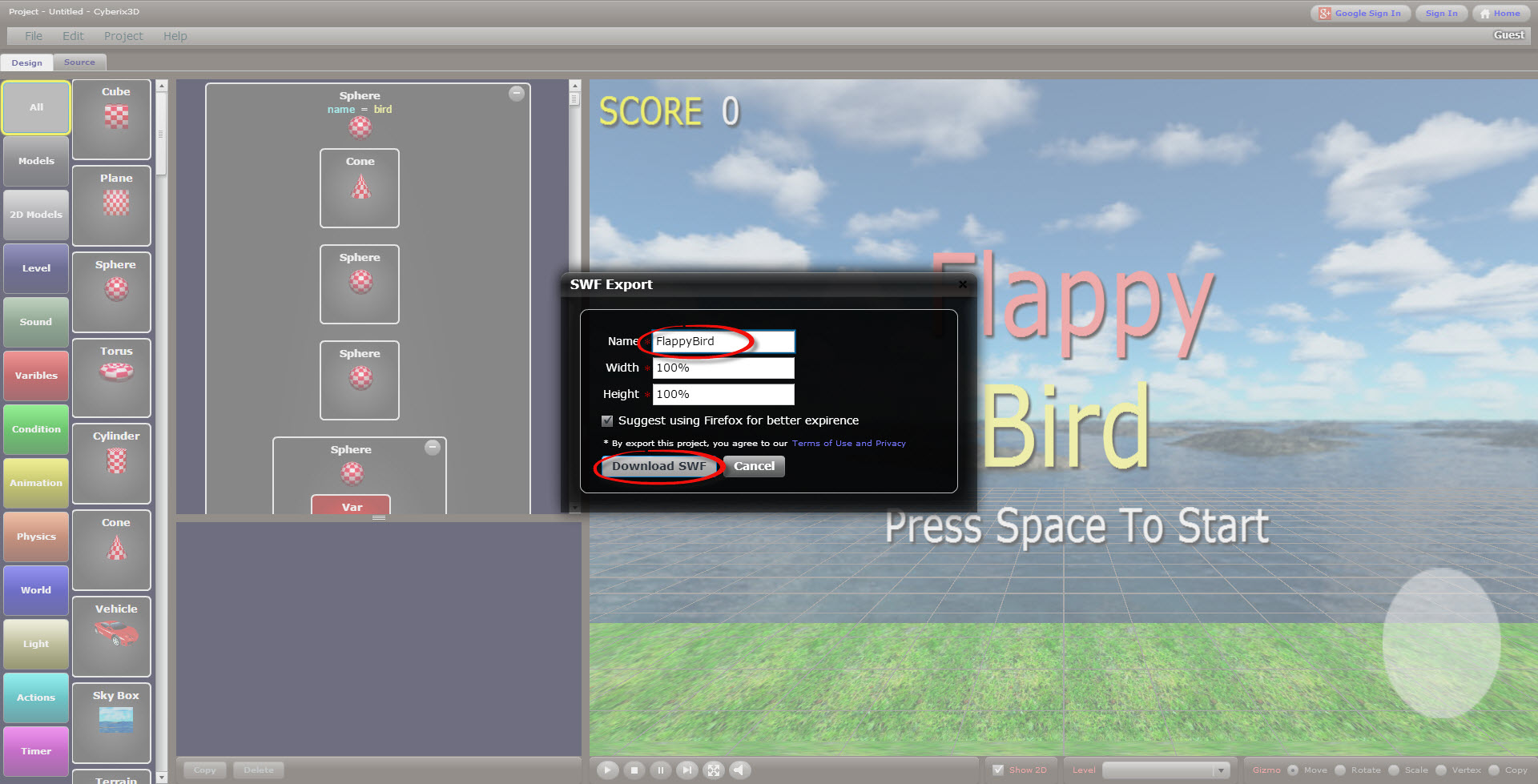Collapse the Sphere block containing Var
Image resolution: width=1538 pixels, height=784 pixels.
(433, 448)
